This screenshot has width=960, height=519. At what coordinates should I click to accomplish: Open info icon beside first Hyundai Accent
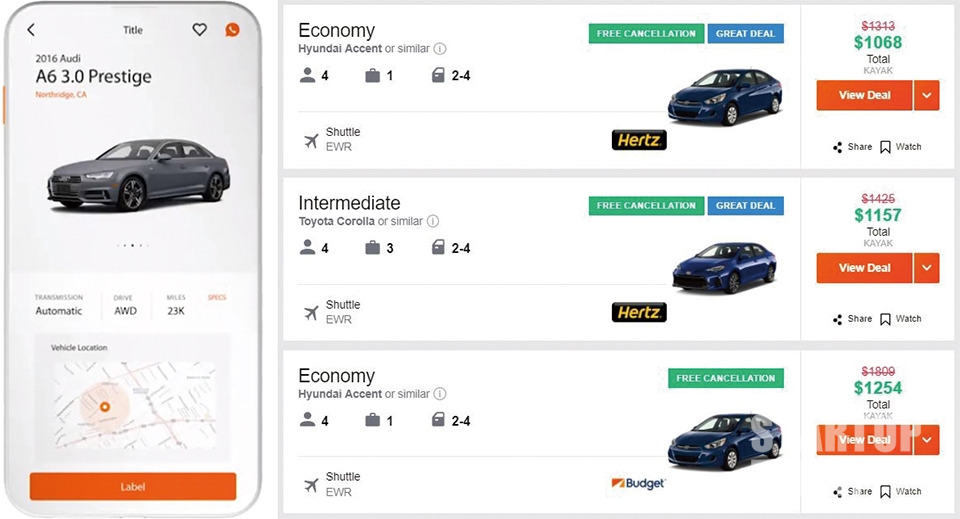[440, 48]
